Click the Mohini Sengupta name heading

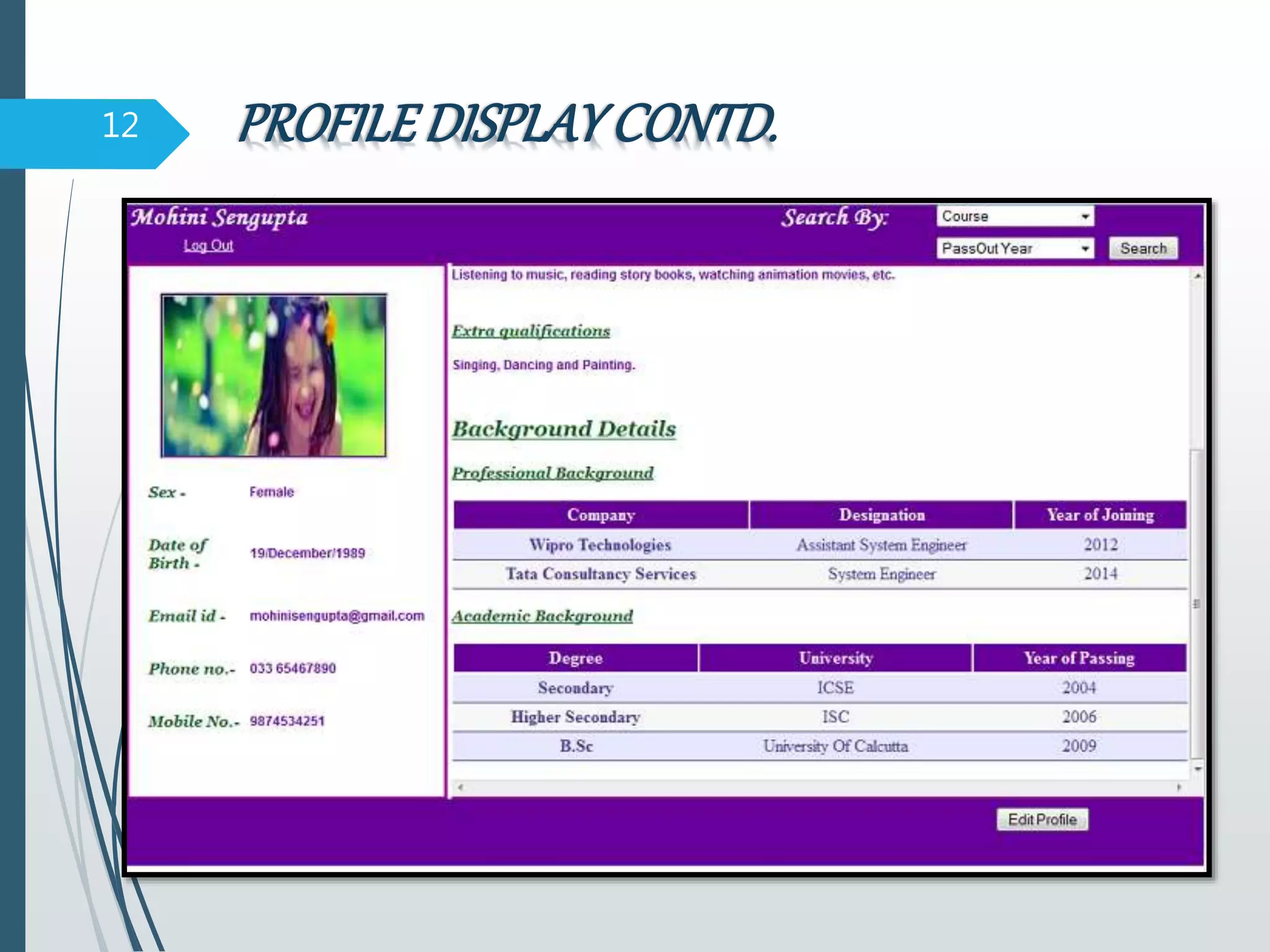click(x=219, y=218)
